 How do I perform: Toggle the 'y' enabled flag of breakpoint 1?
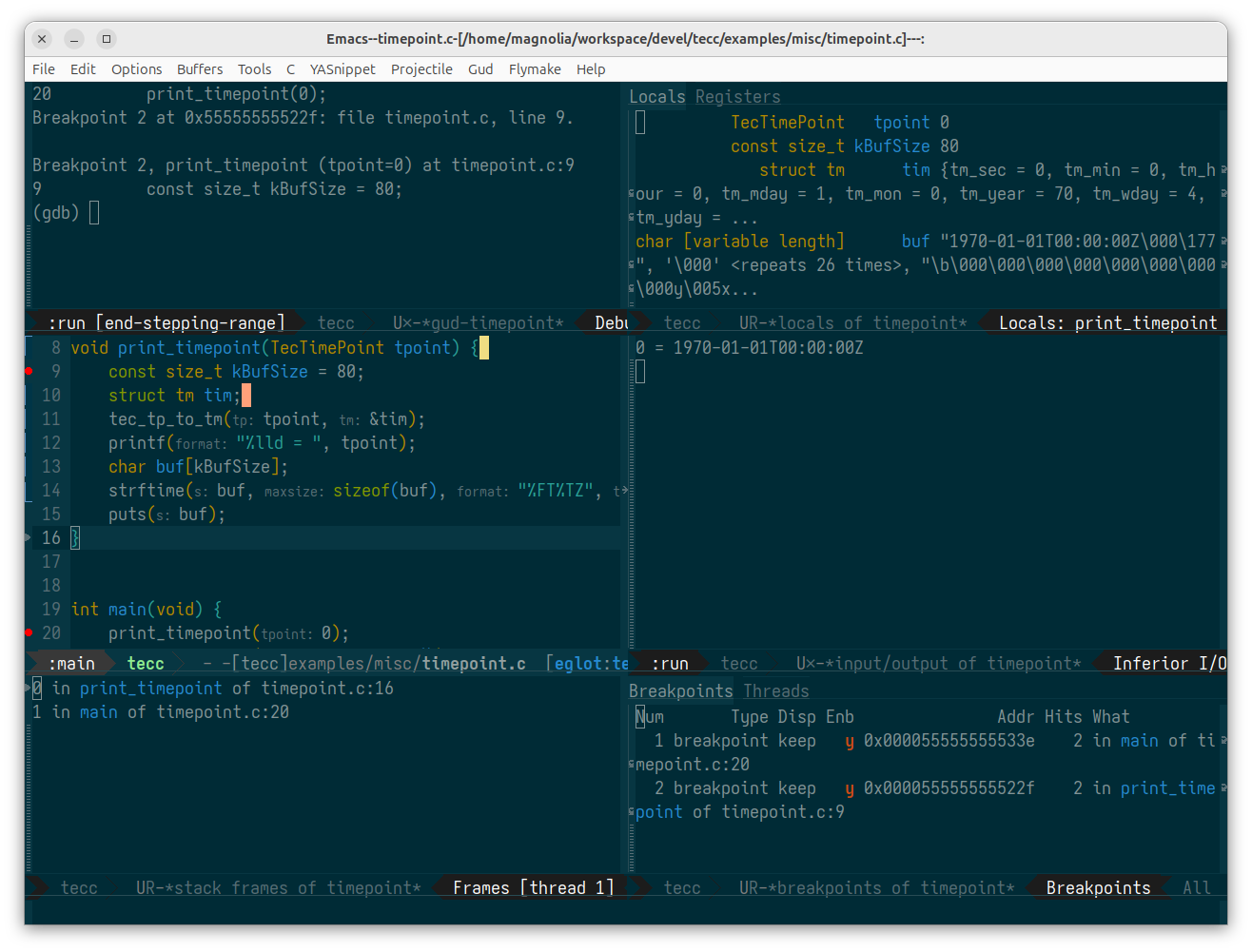point(850,741)
